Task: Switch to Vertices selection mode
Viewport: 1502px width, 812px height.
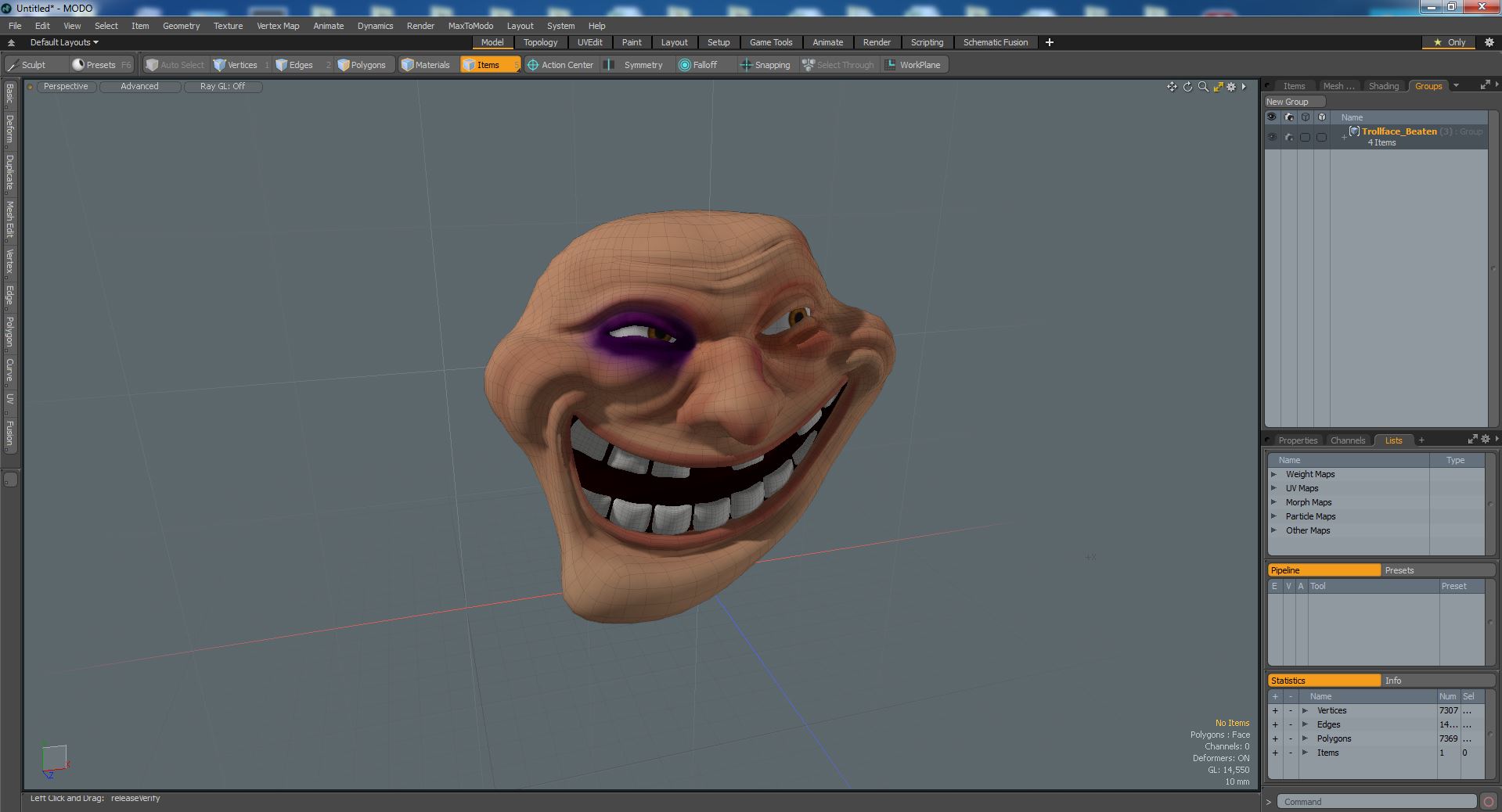Action: pyautogui.click(x=241, y=65)
